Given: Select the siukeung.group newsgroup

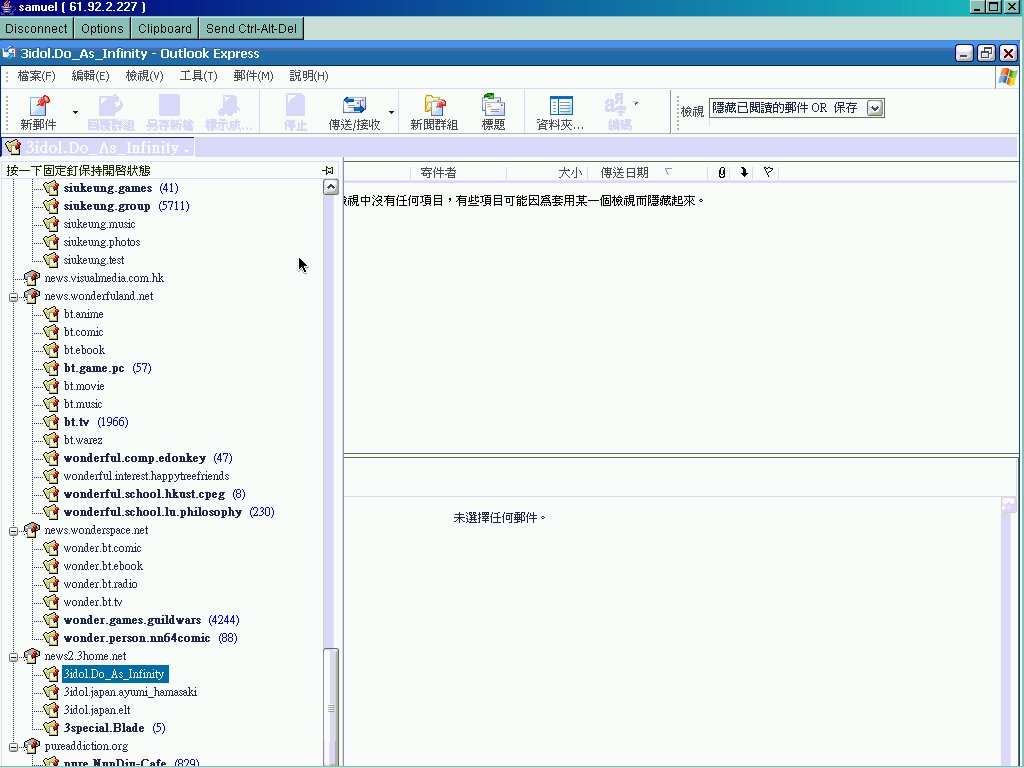Looking at the screenshot, I should [107, 206].
